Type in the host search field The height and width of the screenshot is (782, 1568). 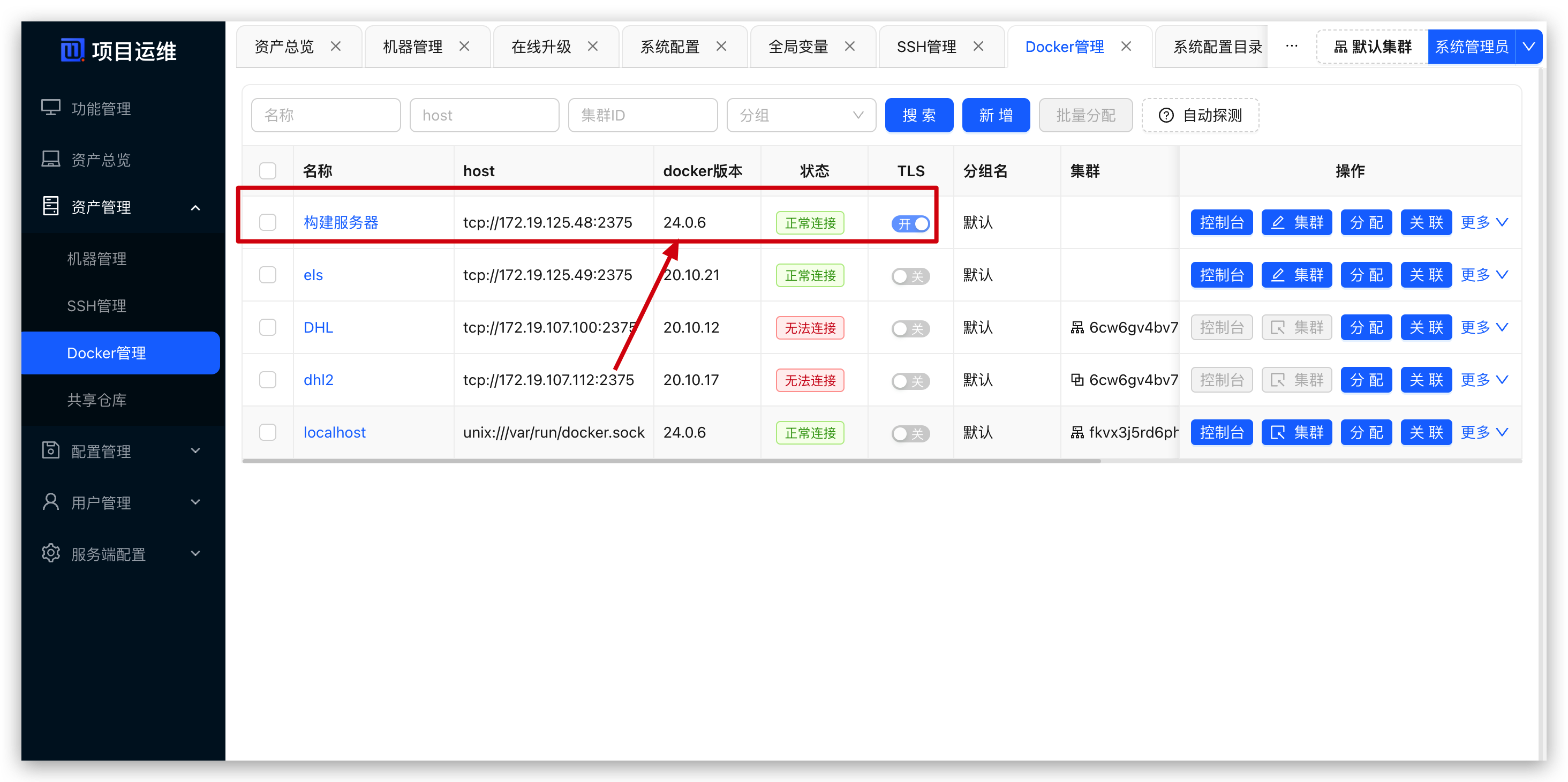tap(484, 115)
